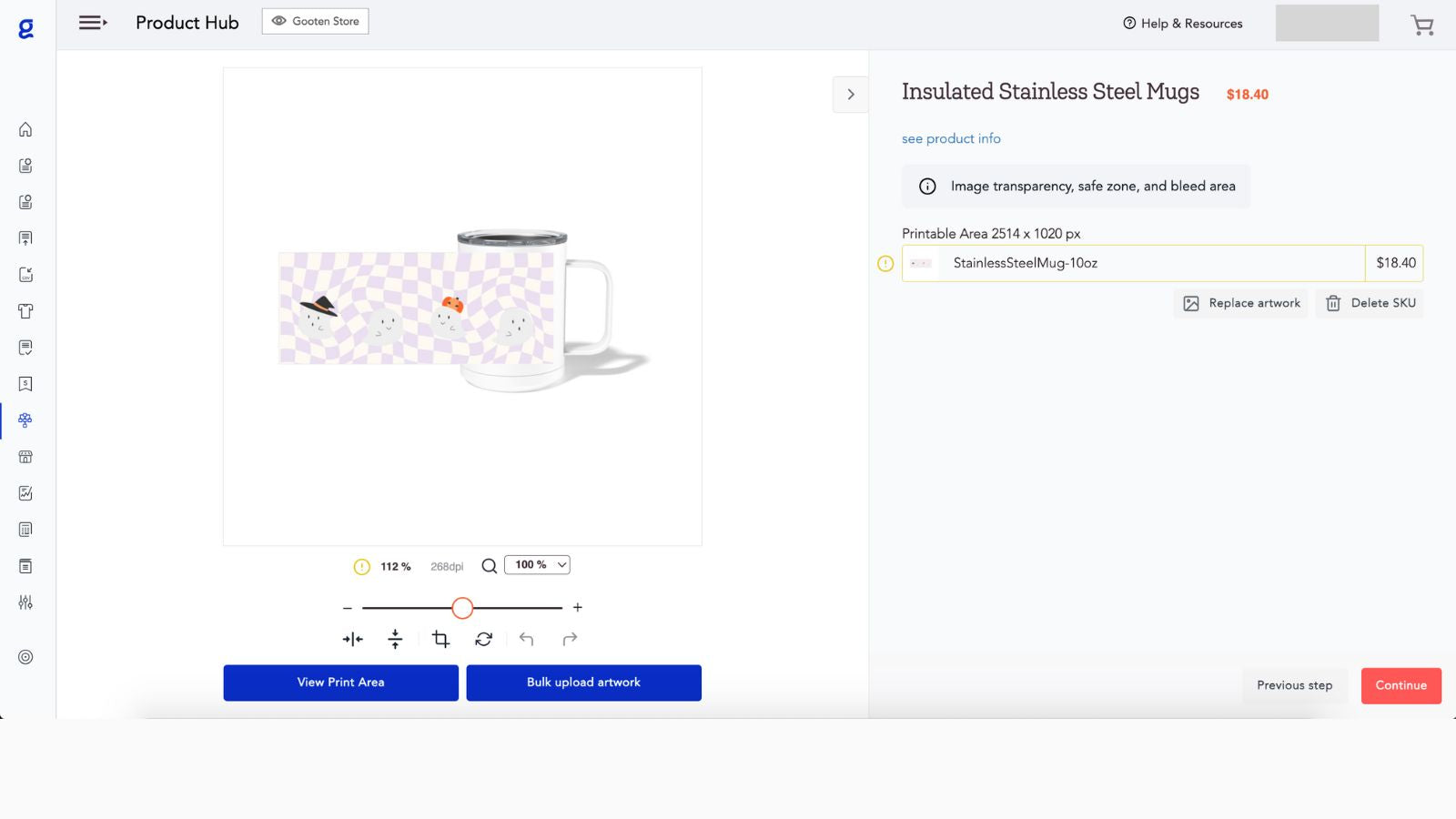
Task: Open the hamburger menu next to Product Hub
Action: pyautogui.click(x=92, y=23)
